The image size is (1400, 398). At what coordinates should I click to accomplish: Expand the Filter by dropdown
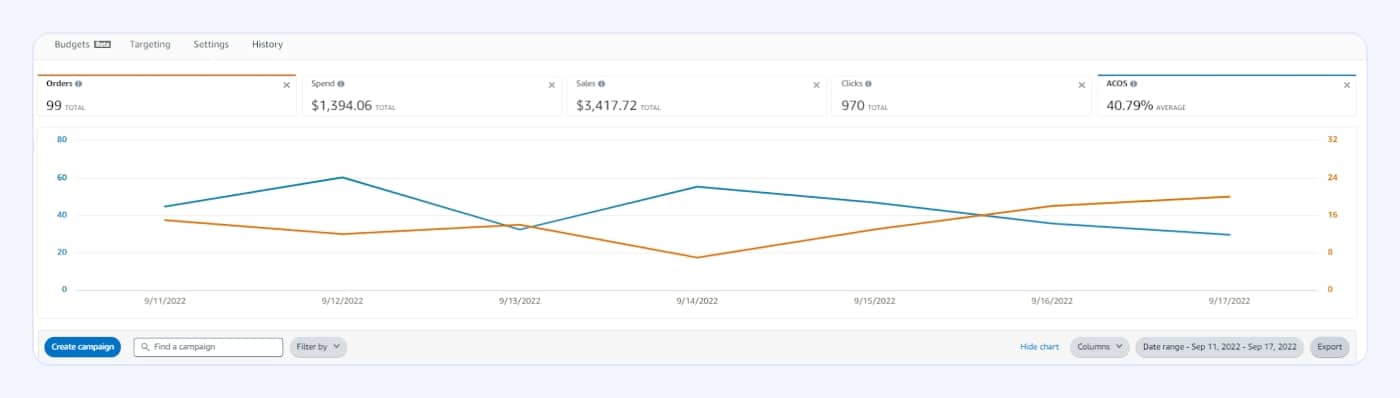tap(318, 347)
